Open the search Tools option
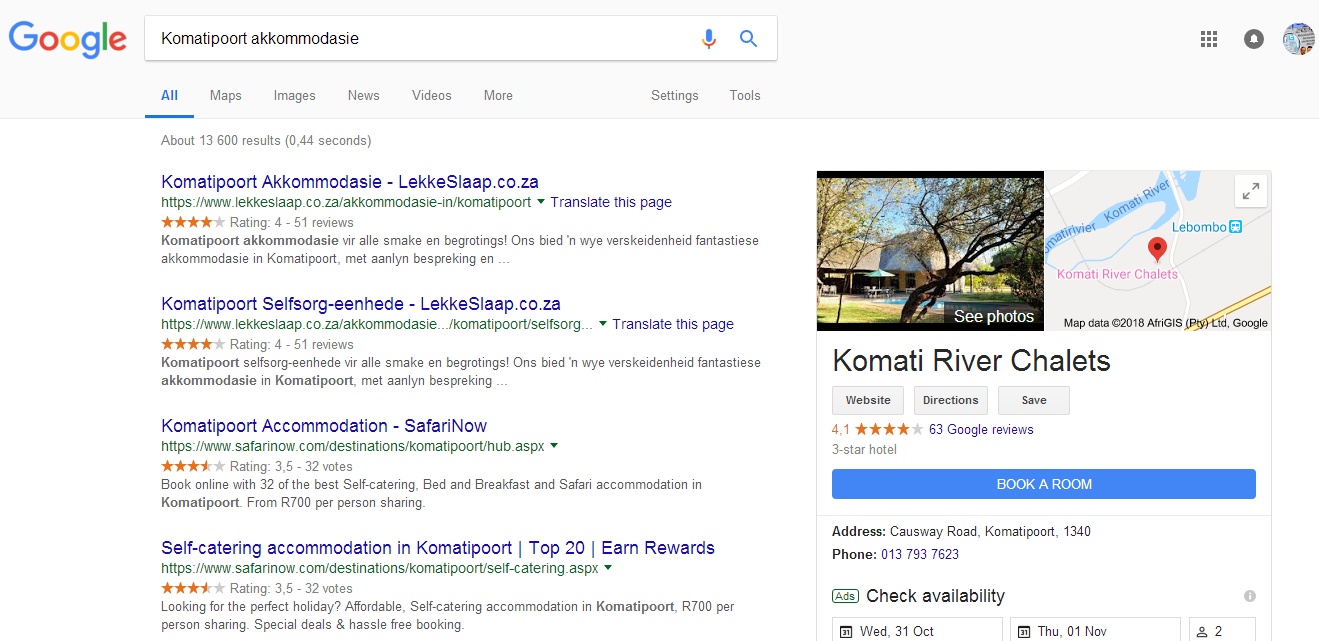This screenshot has width=1319, height=641. coord(745,96)
